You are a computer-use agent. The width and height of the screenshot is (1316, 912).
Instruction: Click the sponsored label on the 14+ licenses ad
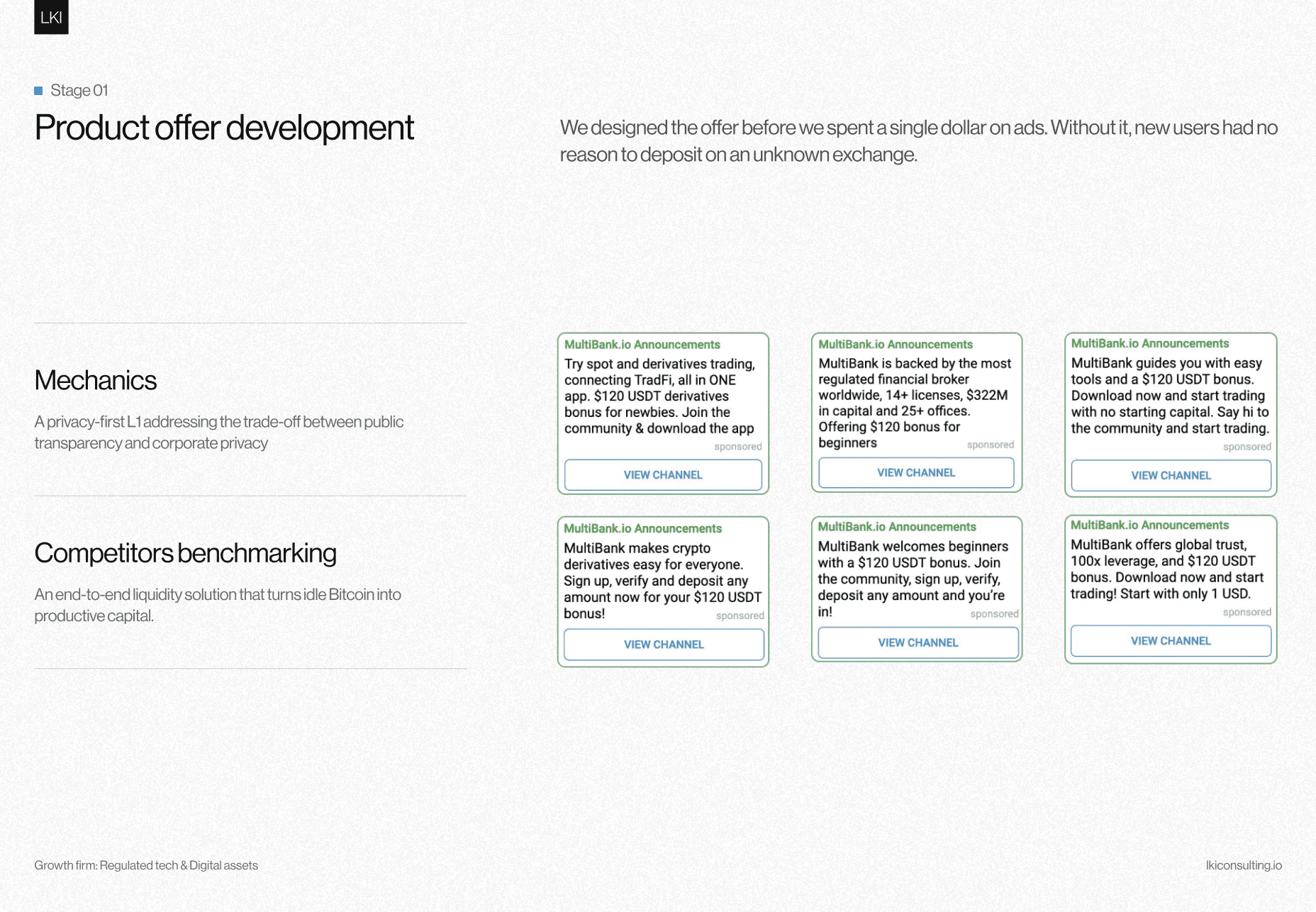click(991, 445)
